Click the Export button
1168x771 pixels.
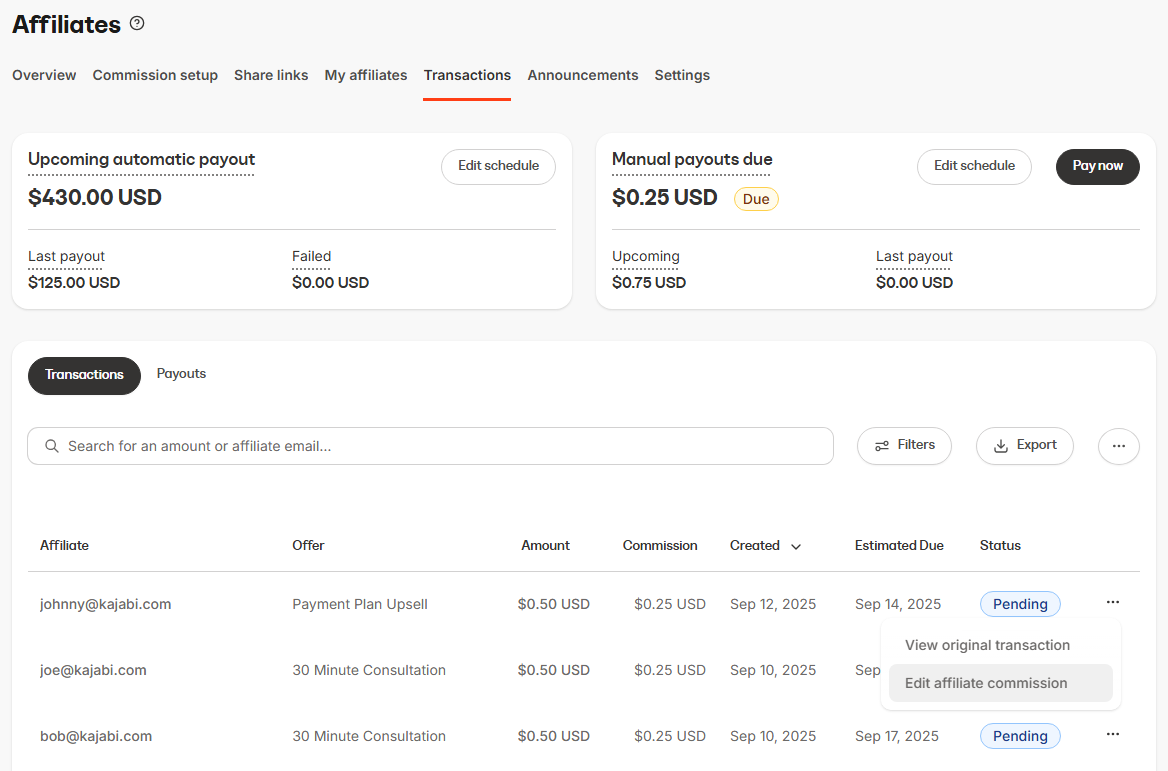[x=1025, y=445]
